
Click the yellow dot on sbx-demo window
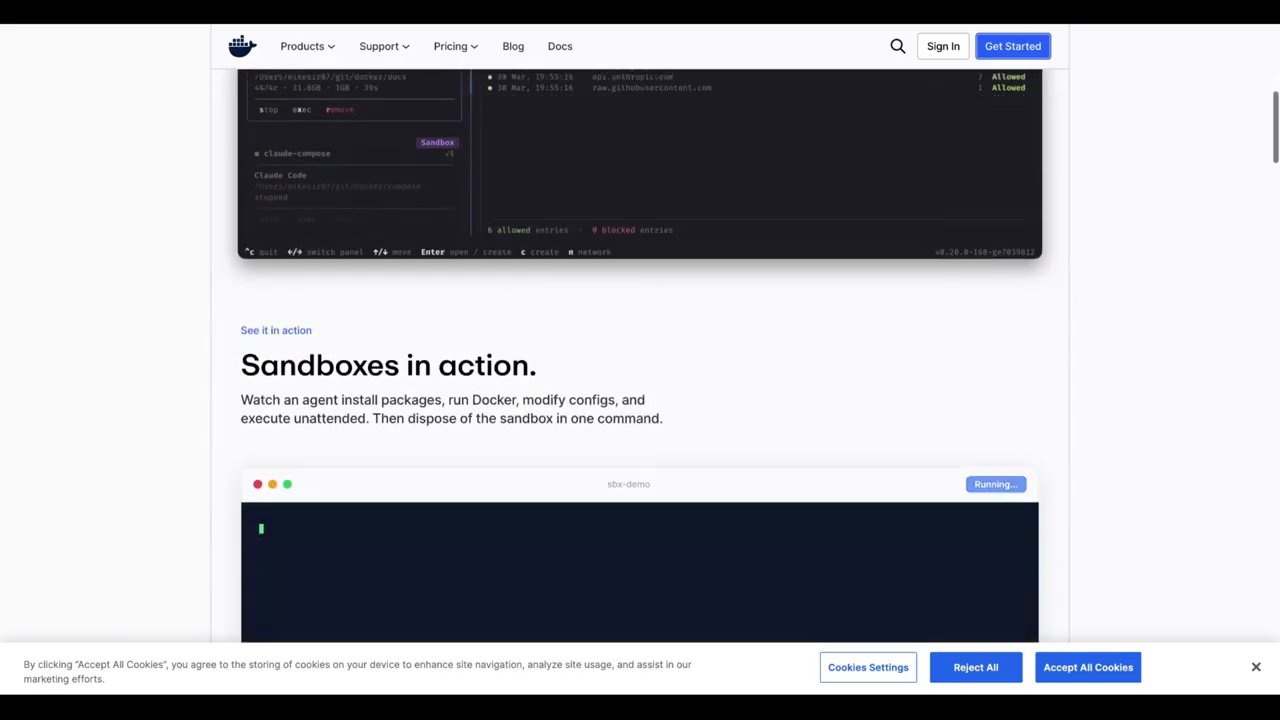click(272, 484)
